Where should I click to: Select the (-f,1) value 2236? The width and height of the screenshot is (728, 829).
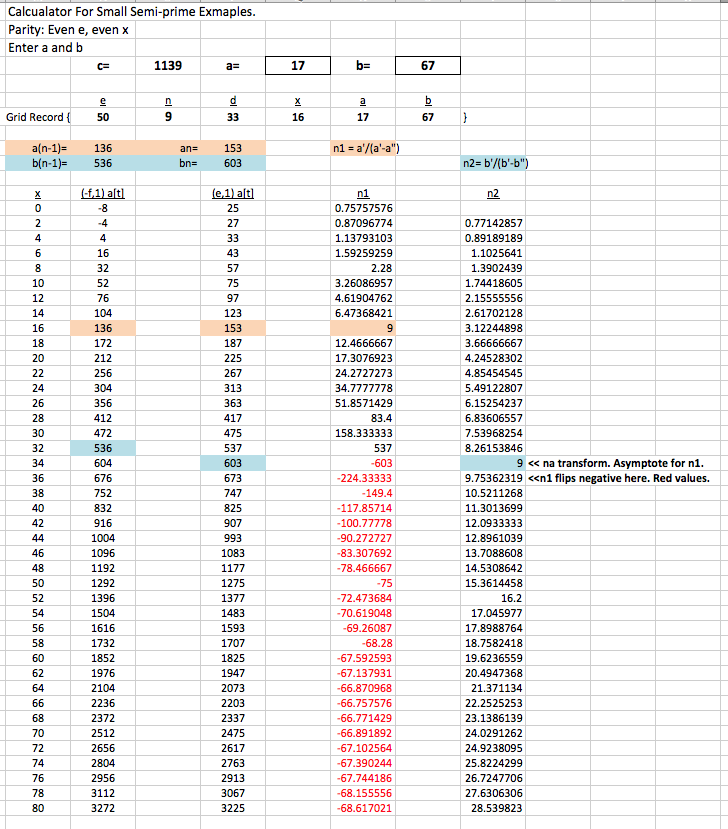click(103, 703)
